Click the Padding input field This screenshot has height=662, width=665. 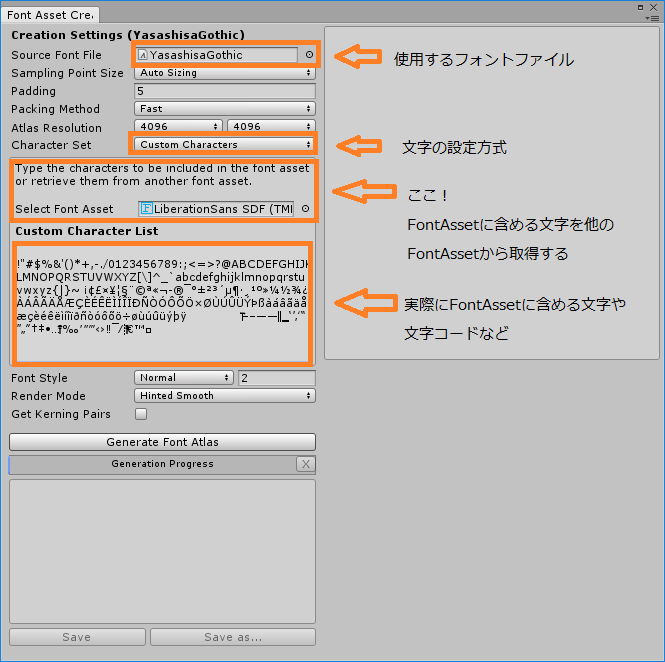[225, 91]
